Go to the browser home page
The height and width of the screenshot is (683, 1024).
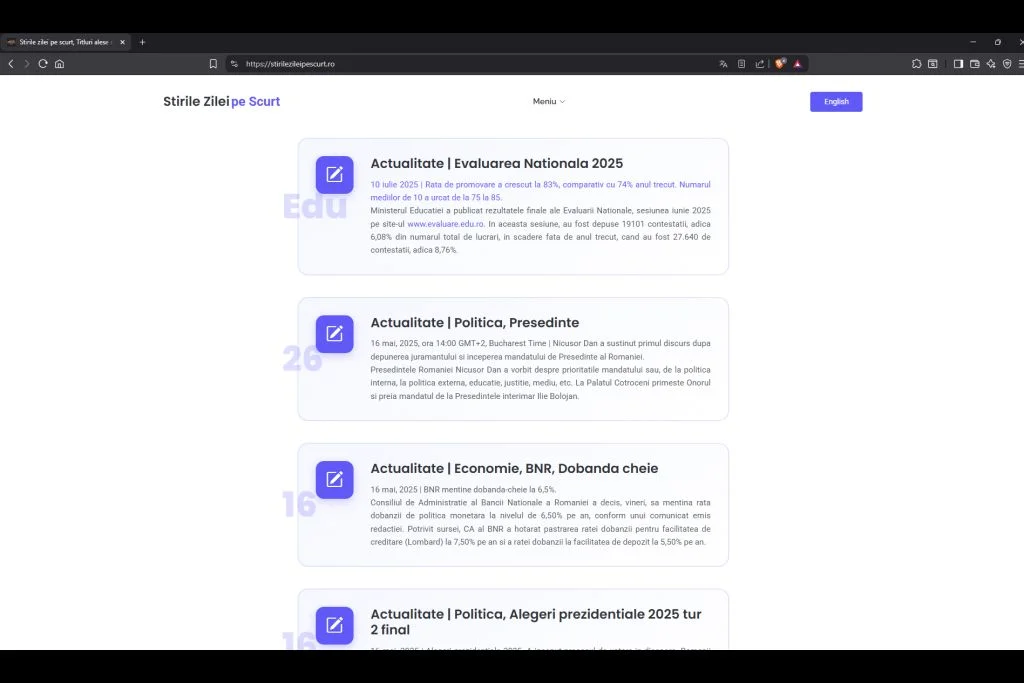pyautogui.click(x=59, y=64)
